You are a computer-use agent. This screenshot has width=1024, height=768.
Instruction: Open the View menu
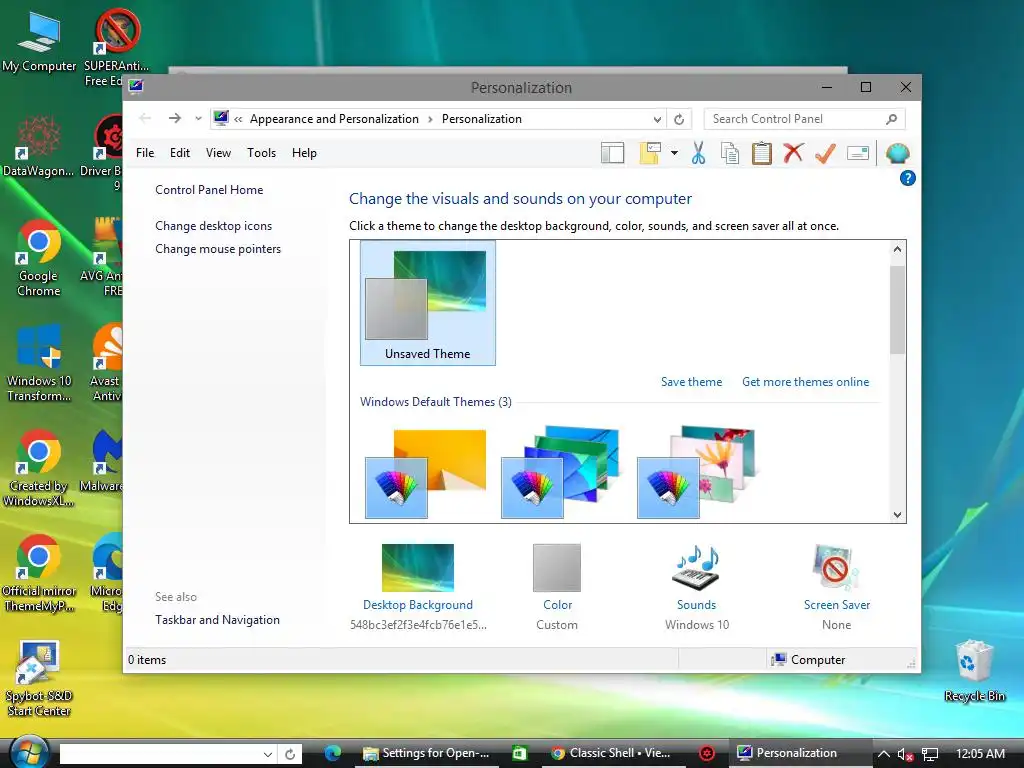218,153
